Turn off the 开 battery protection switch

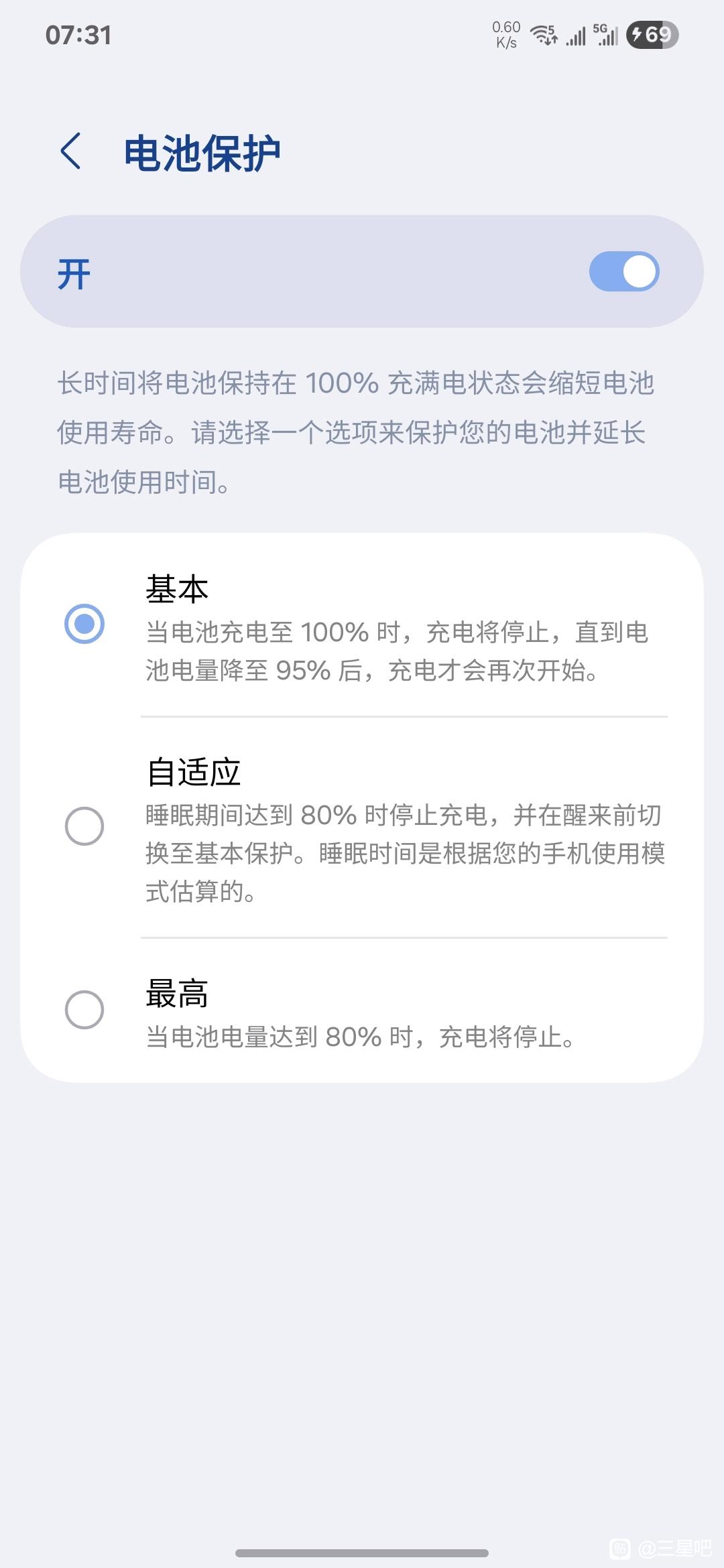click(x=624, y=271)
